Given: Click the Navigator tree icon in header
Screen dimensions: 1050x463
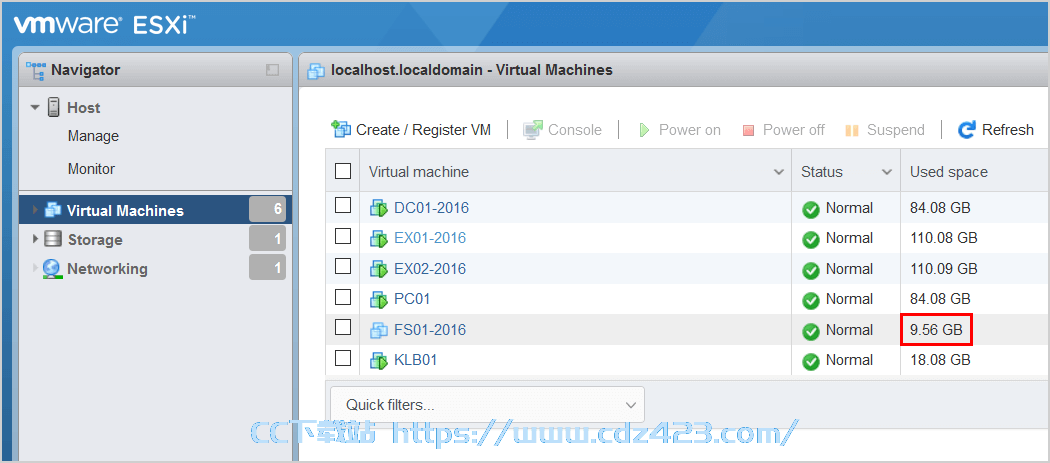Looking at the screenshot, I should 36,69.
